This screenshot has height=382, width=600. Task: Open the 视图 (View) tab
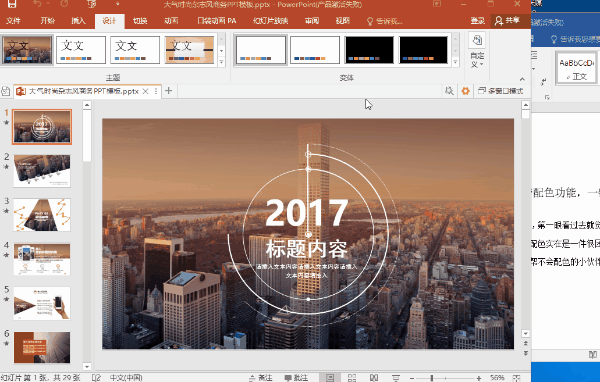click(x=342, y=21)
